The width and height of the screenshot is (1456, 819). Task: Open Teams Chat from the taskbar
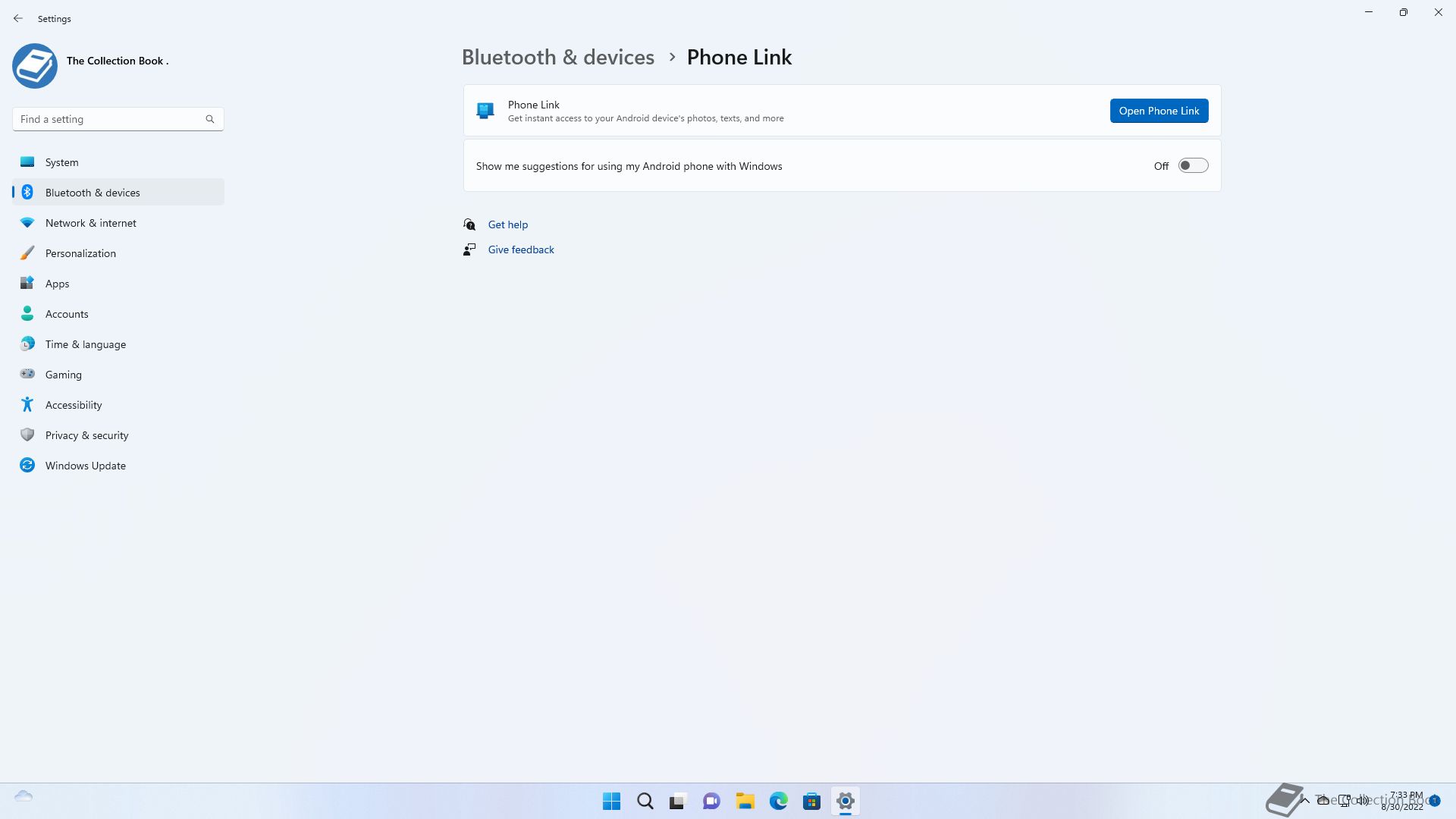[711, 801]
